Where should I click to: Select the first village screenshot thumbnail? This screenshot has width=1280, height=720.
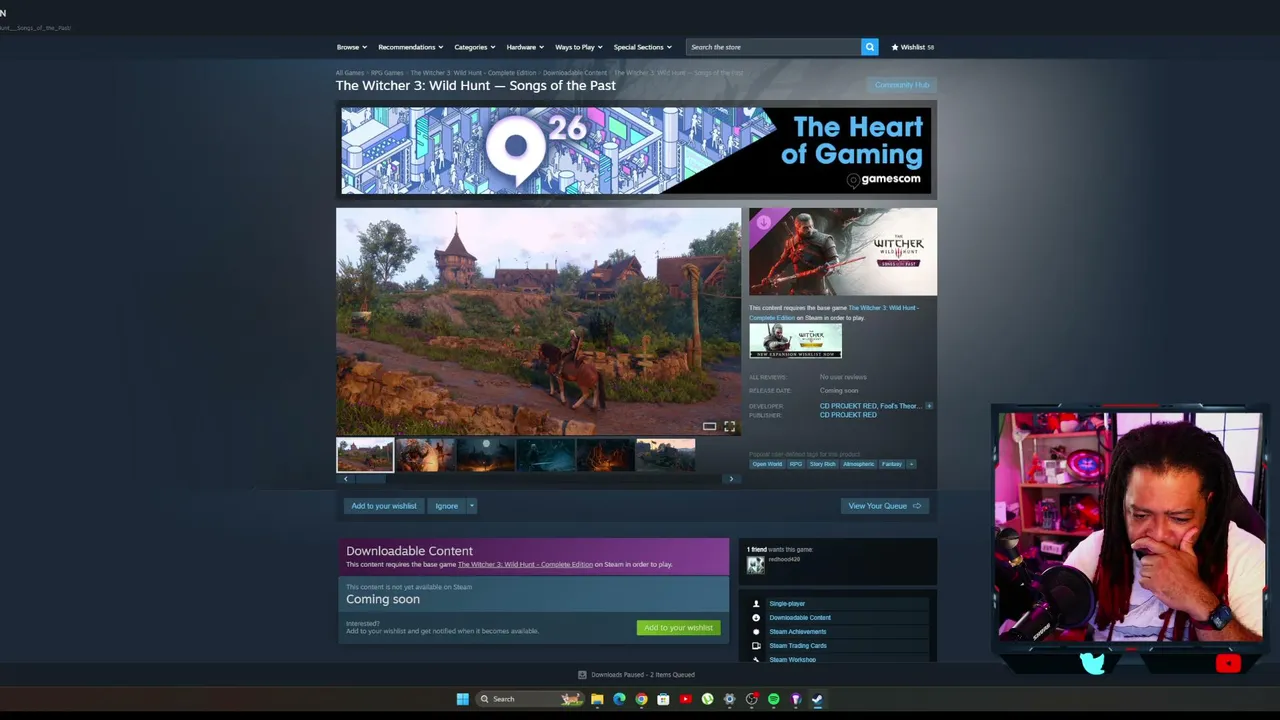point(365,455)
